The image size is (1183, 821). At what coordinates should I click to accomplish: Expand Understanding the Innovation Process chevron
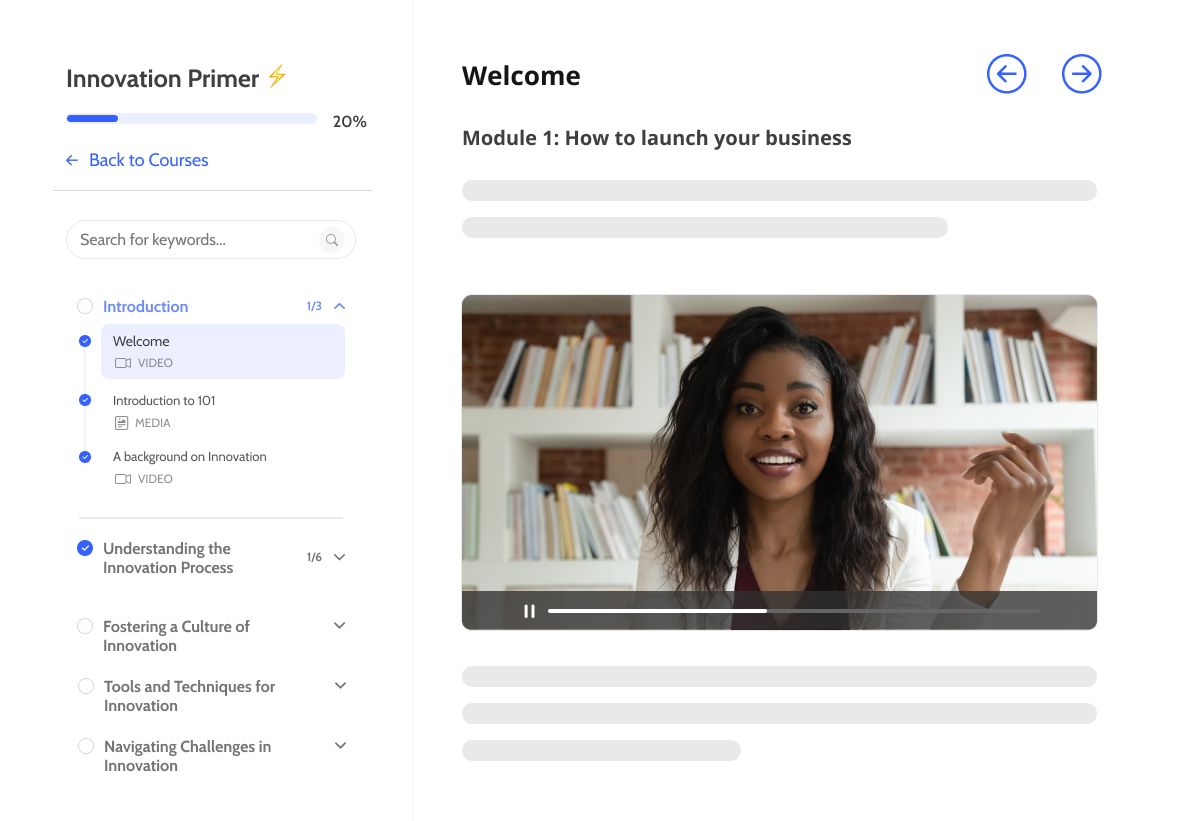click(x=340, y=557)
